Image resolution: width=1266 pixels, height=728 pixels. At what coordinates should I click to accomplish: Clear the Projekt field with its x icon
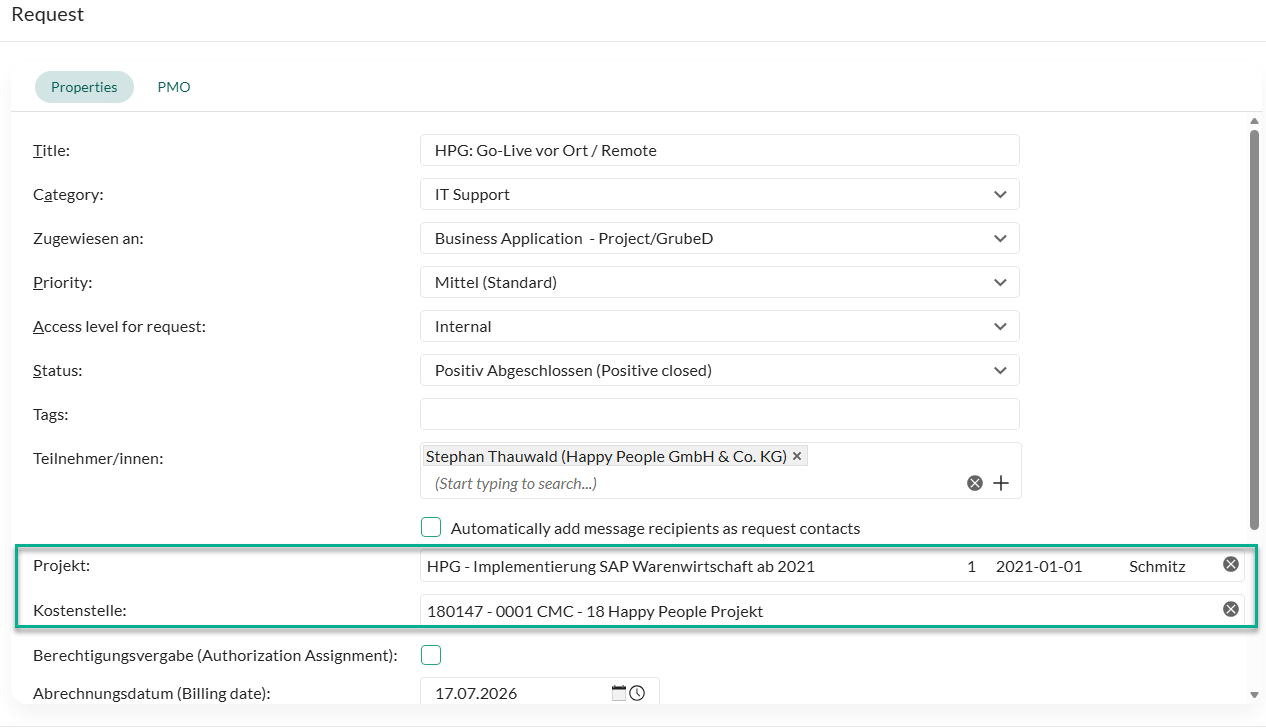click(x=1231, y=565)
